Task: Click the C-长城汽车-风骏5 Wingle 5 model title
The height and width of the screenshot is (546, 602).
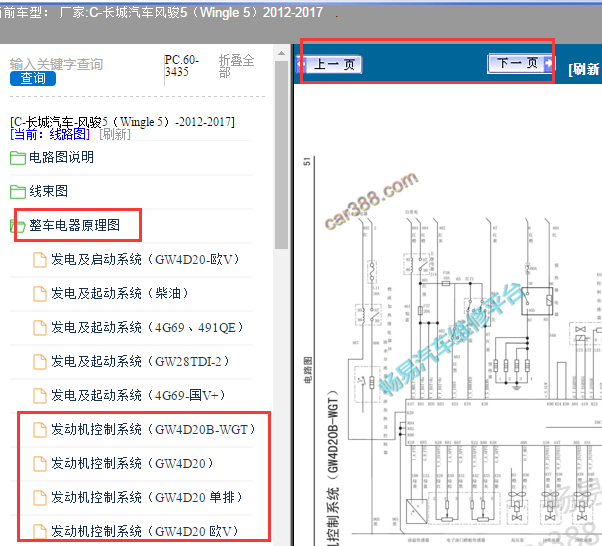Action: pos(122,122)
